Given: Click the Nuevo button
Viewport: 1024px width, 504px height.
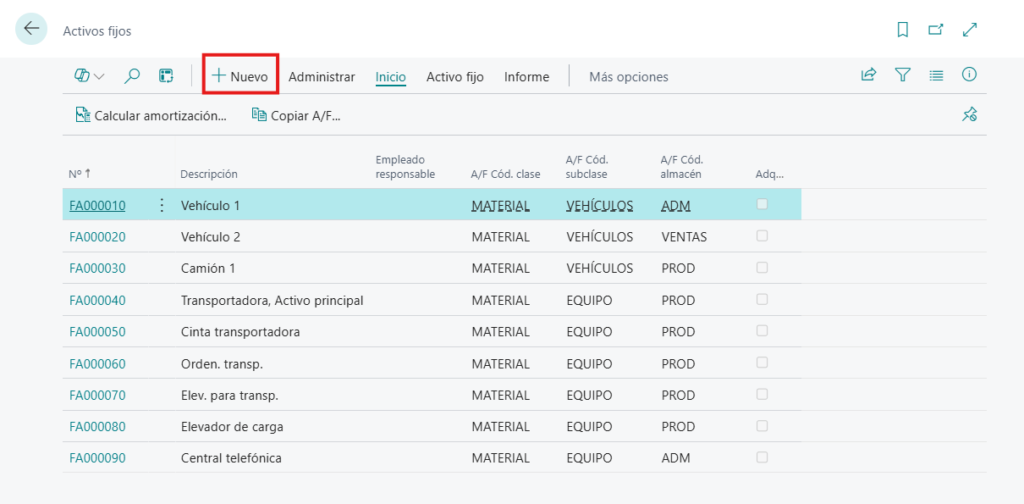Looking at the screenshot, I should [x=240, y=76].
